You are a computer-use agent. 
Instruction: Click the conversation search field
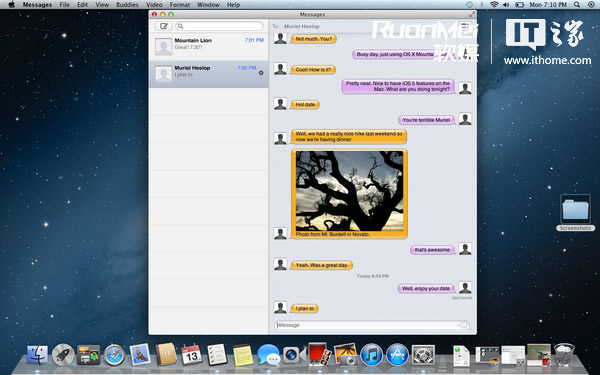[x=219, y=26]
